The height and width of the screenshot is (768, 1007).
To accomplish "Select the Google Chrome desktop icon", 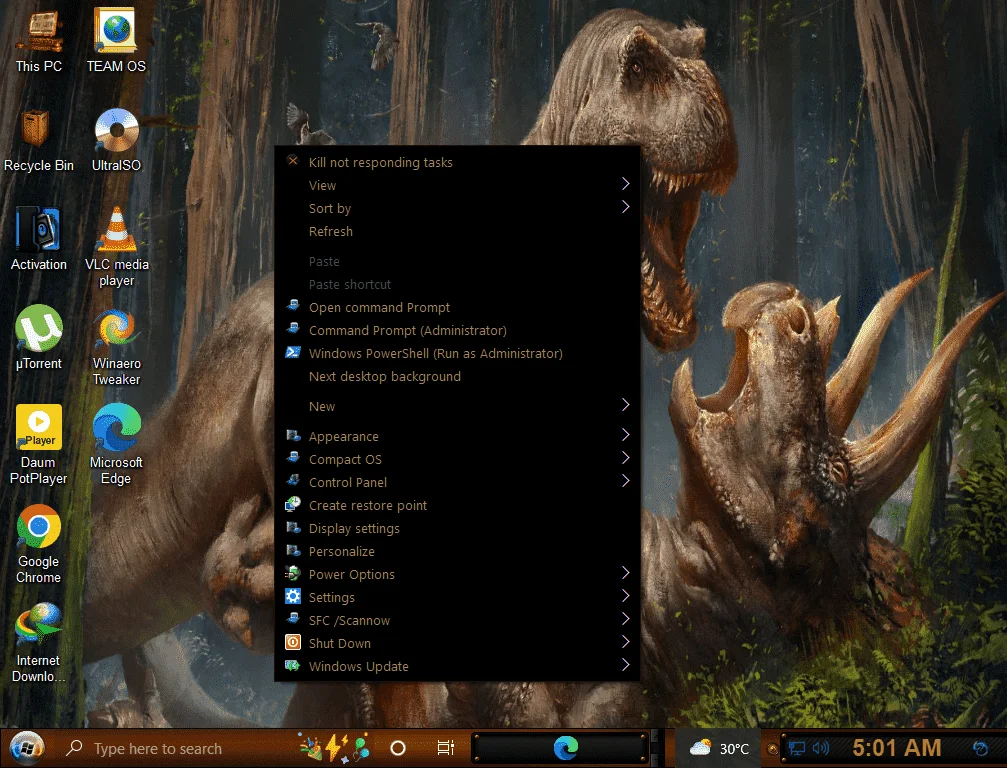I will pos(39,545).
